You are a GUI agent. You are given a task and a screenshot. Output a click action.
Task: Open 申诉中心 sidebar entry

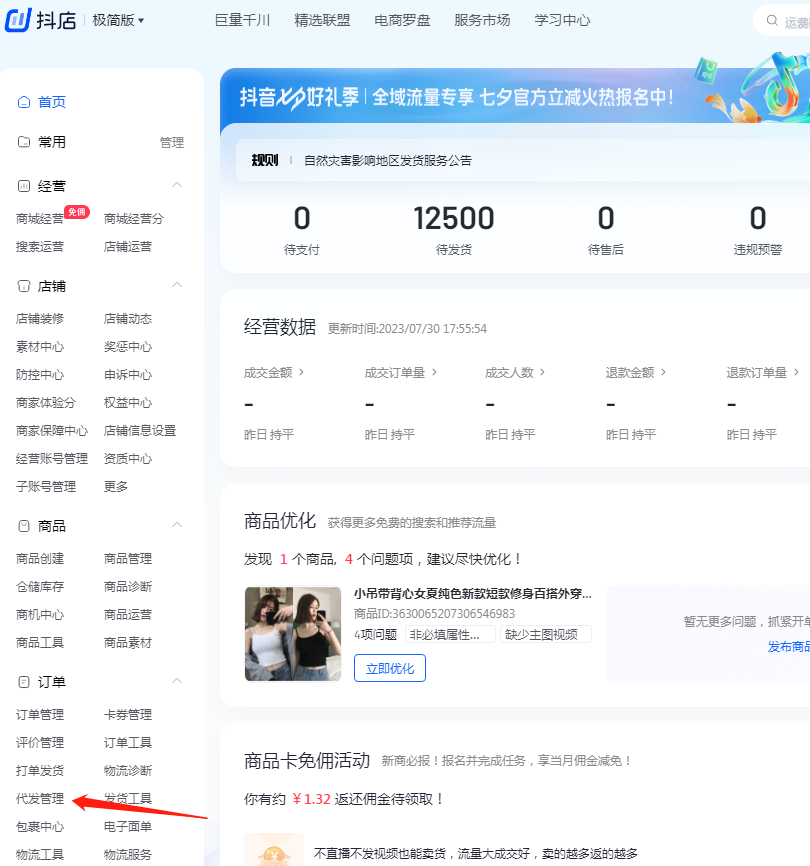[128, 375]
